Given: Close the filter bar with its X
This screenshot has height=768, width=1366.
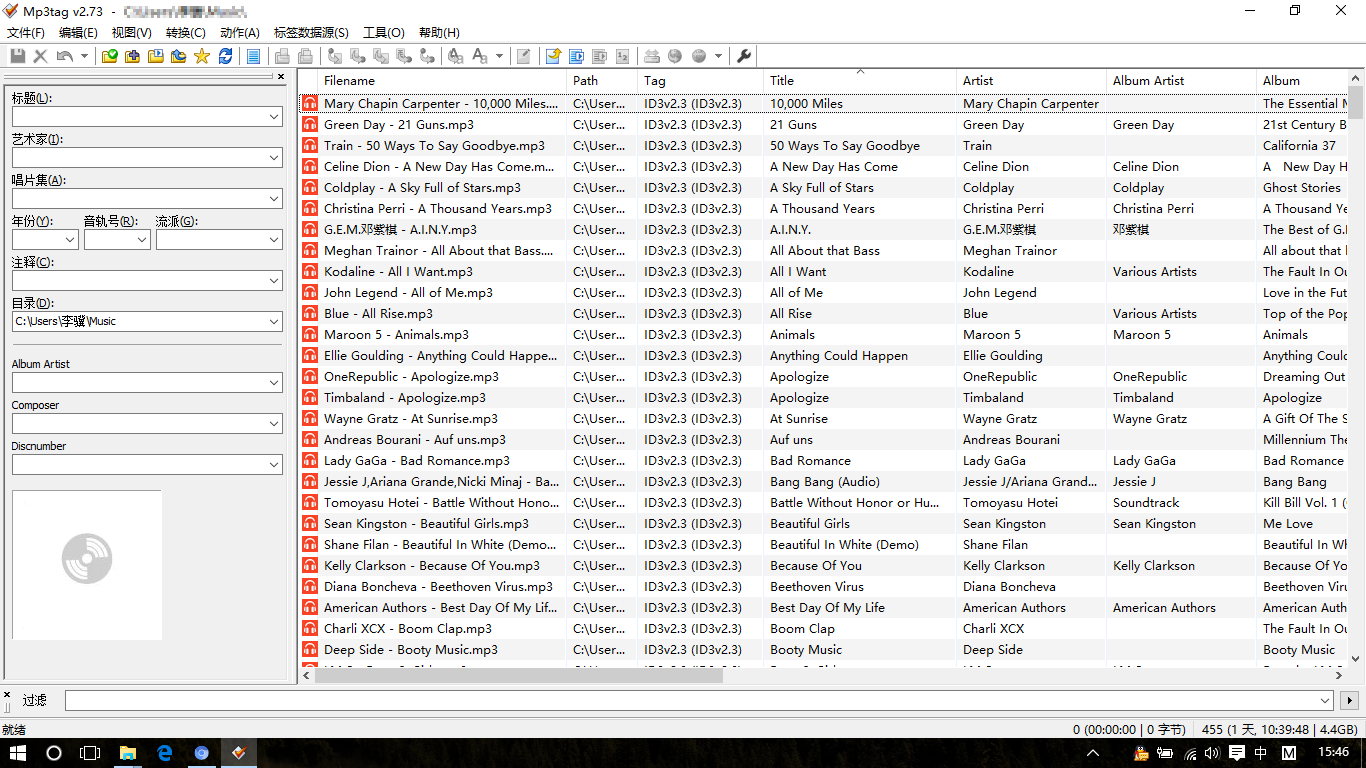Looking at the screenshot, I should tap(6, 693).
